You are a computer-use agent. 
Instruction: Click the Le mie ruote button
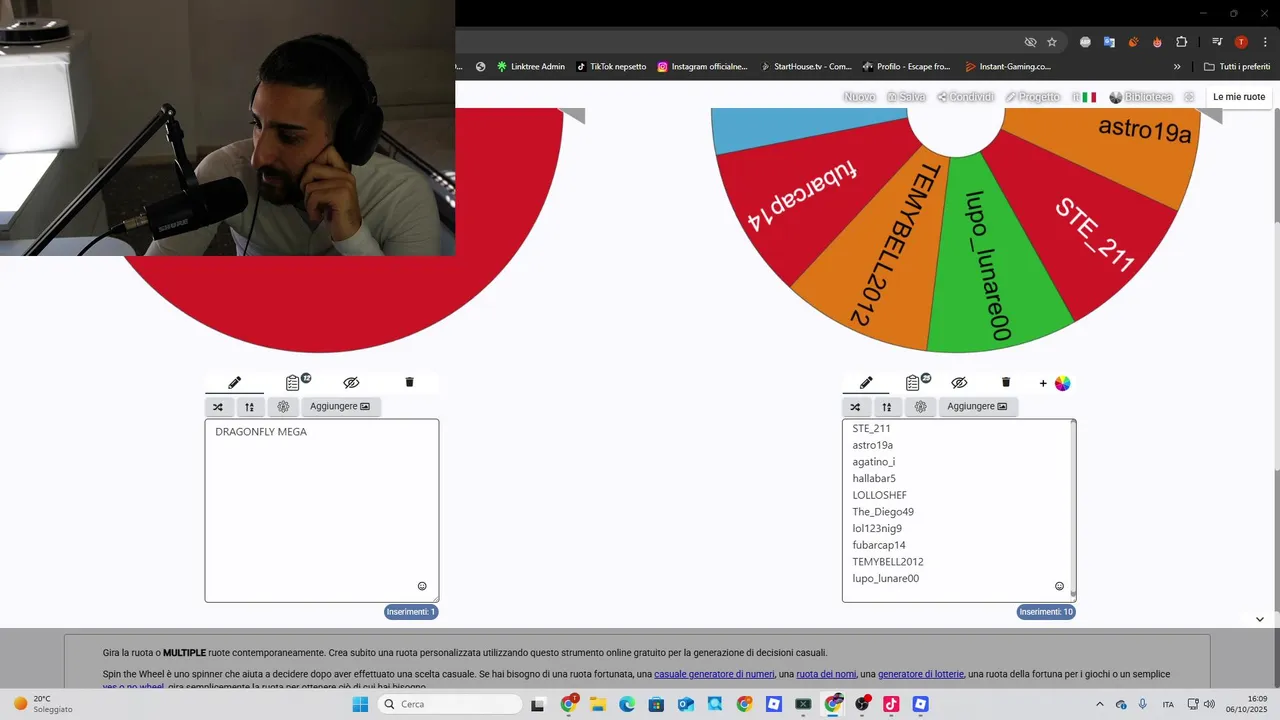tap(1239, 97)
